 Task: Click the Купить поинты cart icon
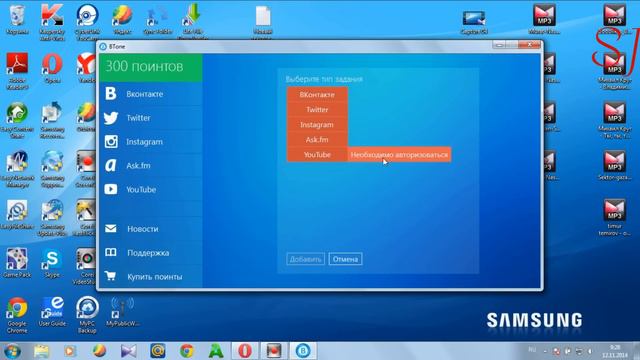pyautogui.click(x=110, y=276)
